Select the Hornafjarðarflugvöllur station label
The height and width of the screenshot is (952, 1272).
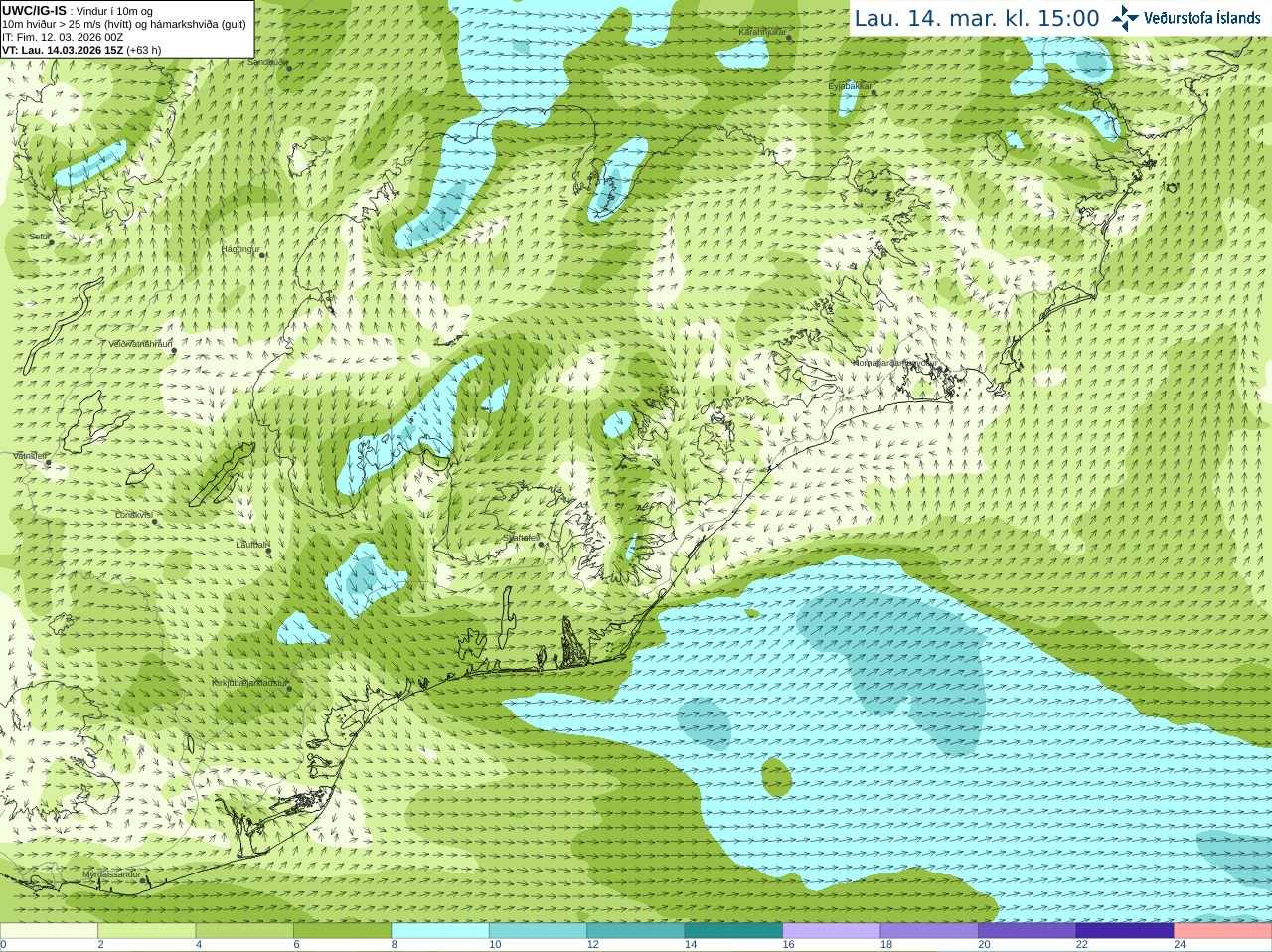(893, 363)
